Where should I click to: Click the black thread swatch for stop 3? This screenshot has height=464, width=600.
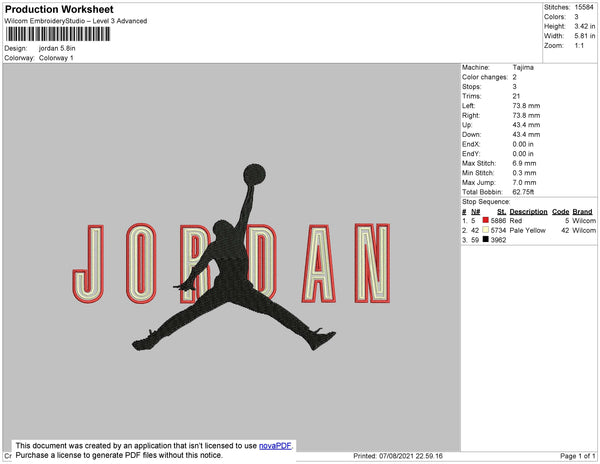click(485, 240)
